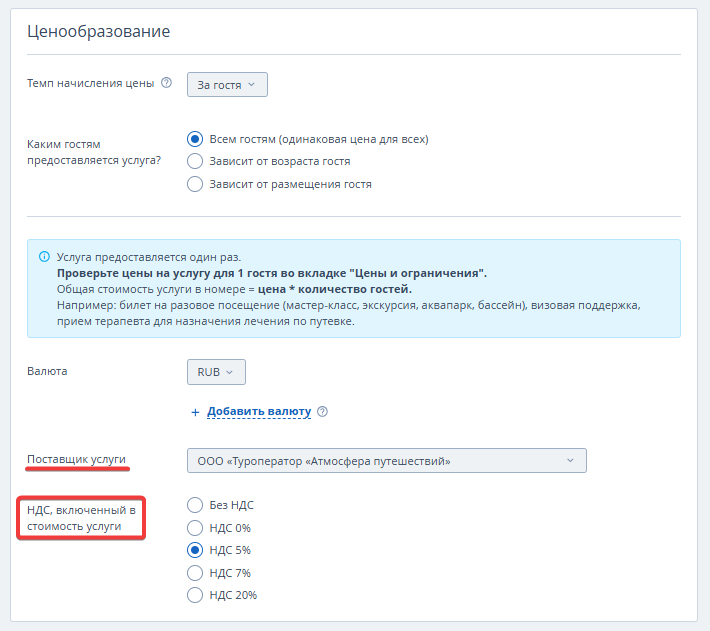Open the RUB currency dropdown

tap(216, 372)
